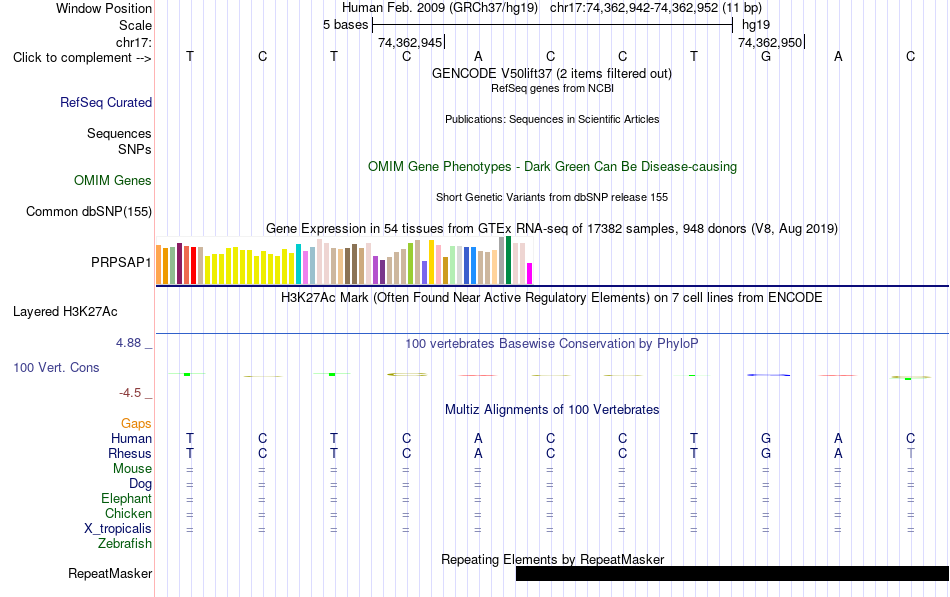This screenshot has height=597, width=950.
Task: Click the chr17:74,362,942-74,362,952 position text
Action: pyautogui.click(x=634, y=8)
